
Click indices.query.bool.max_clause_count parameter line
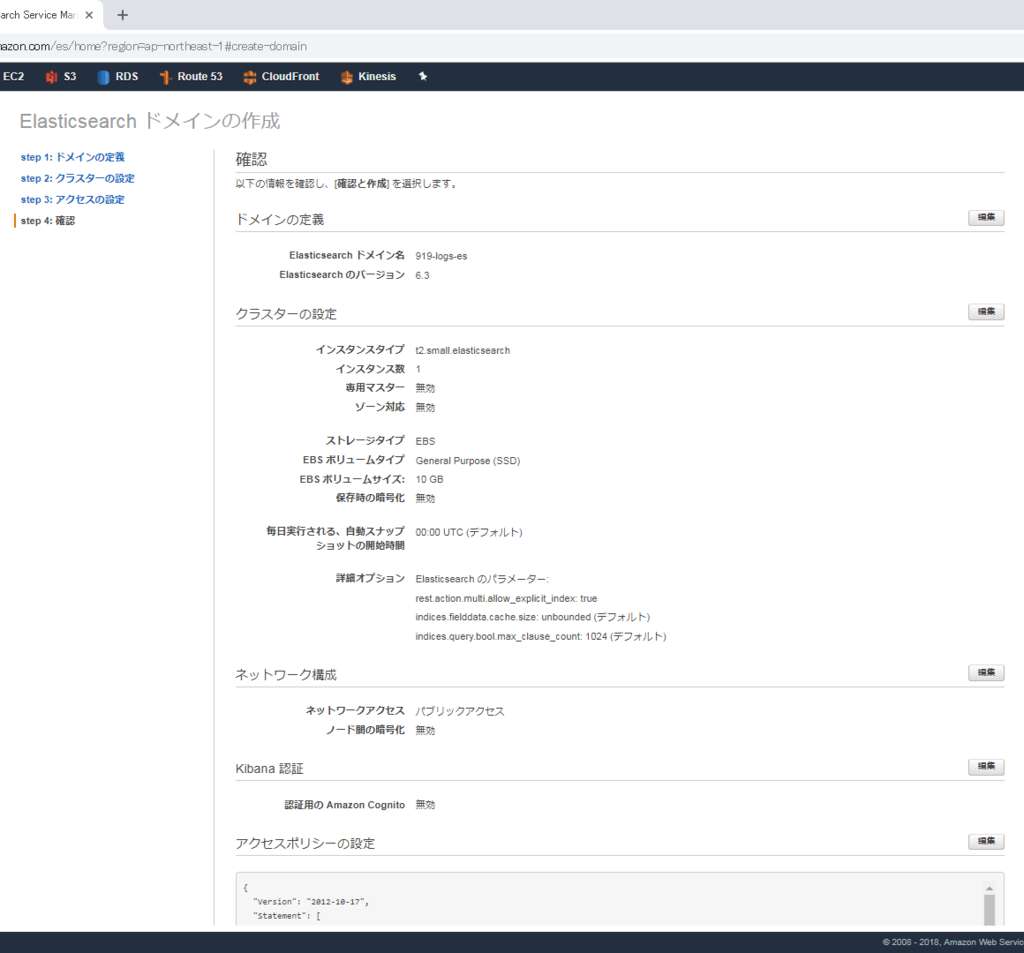(541, 636)
